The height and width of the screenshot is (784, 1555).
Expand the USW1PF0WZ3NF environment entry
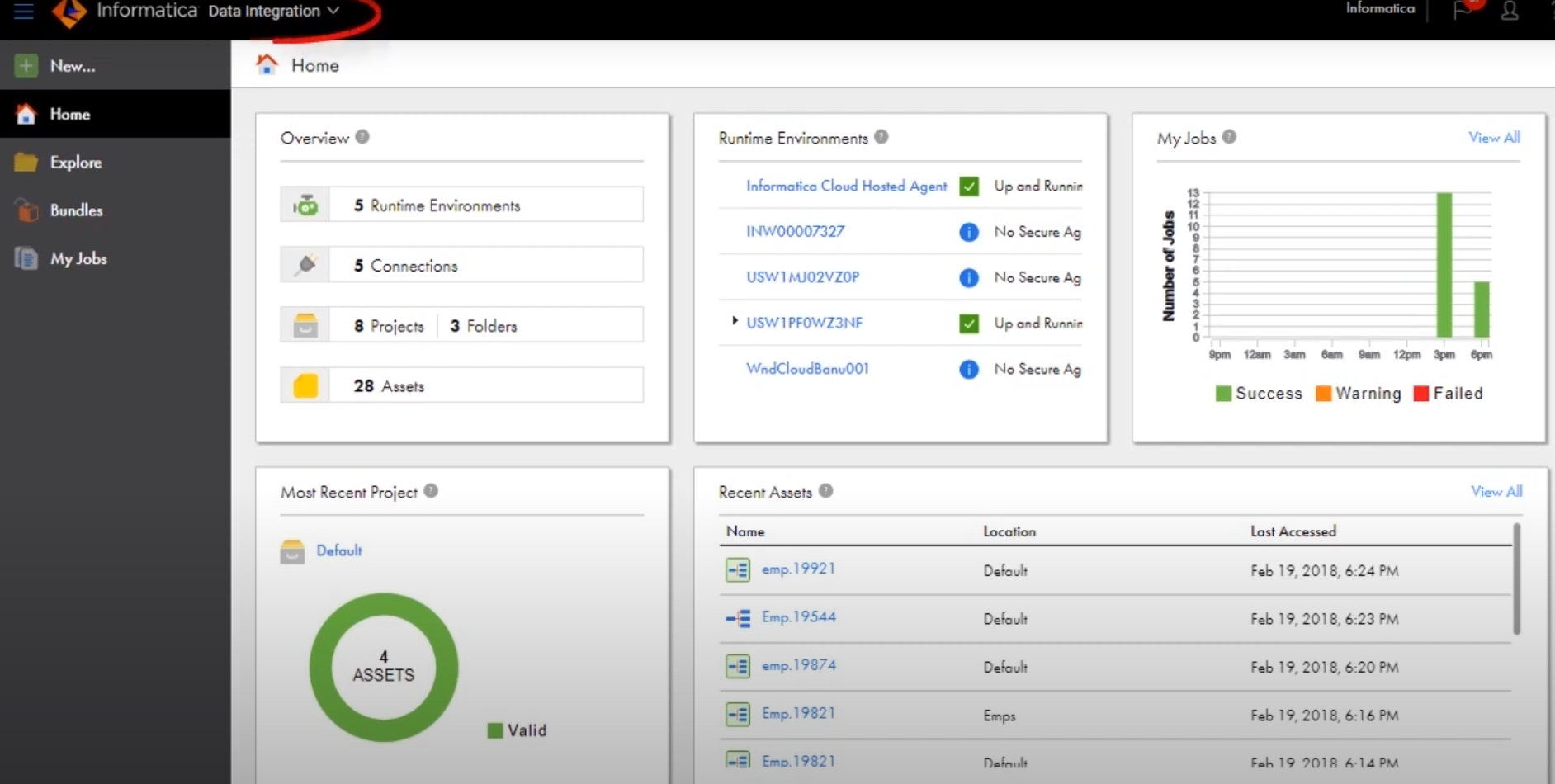734,322
